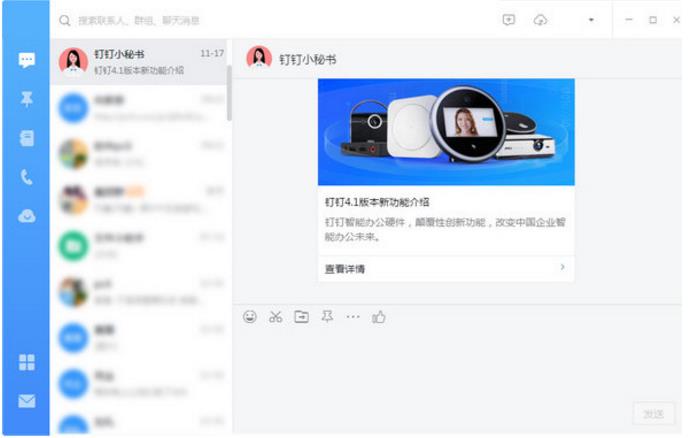This screenshot has width=688, height=438.
Task: Open the cloud drive icon in sidebar
Action: click(27, 215)
